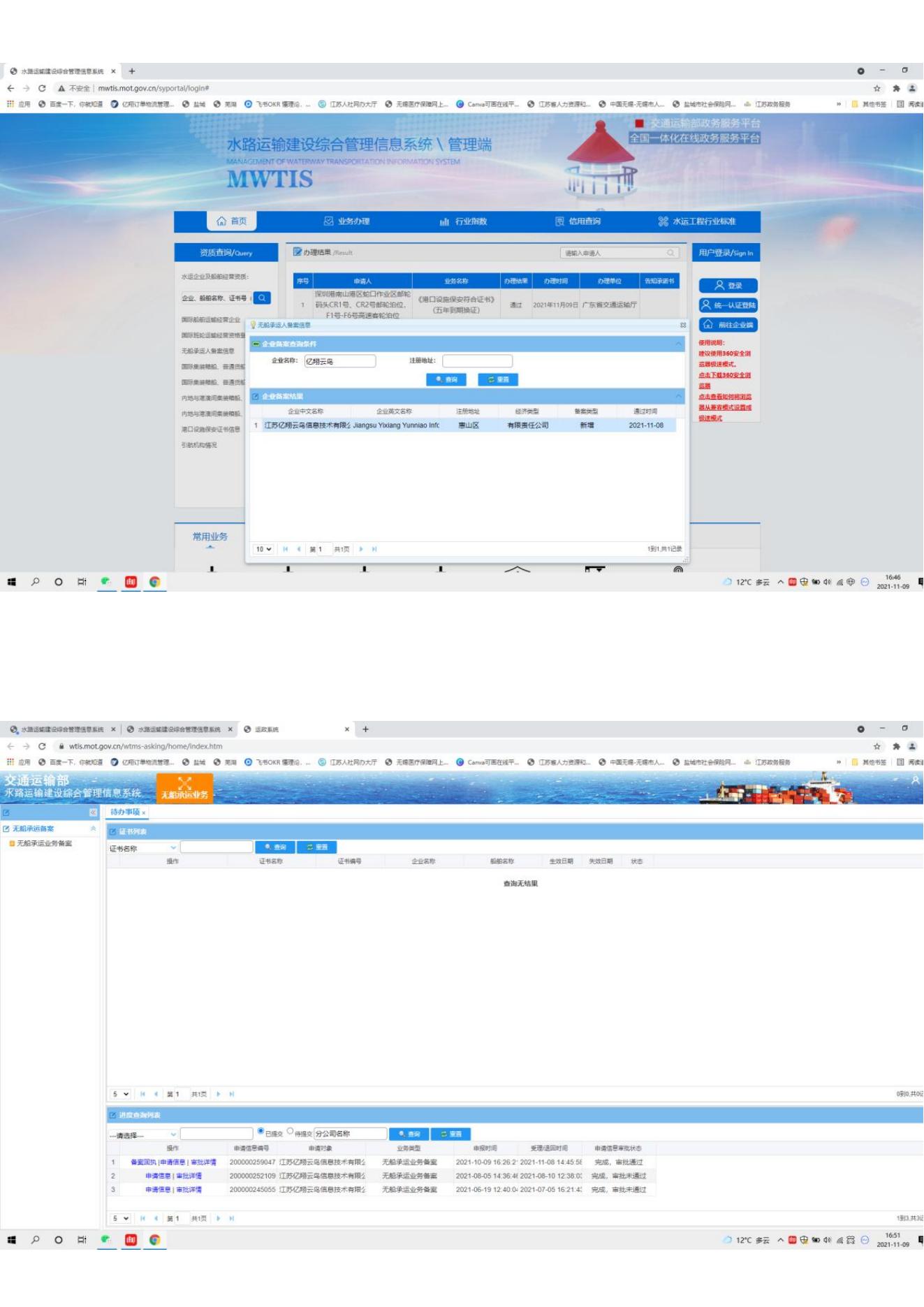Viewport: 924px width, 1307px height.
Task: Click the 注册地址 input field
Action: 477,361
